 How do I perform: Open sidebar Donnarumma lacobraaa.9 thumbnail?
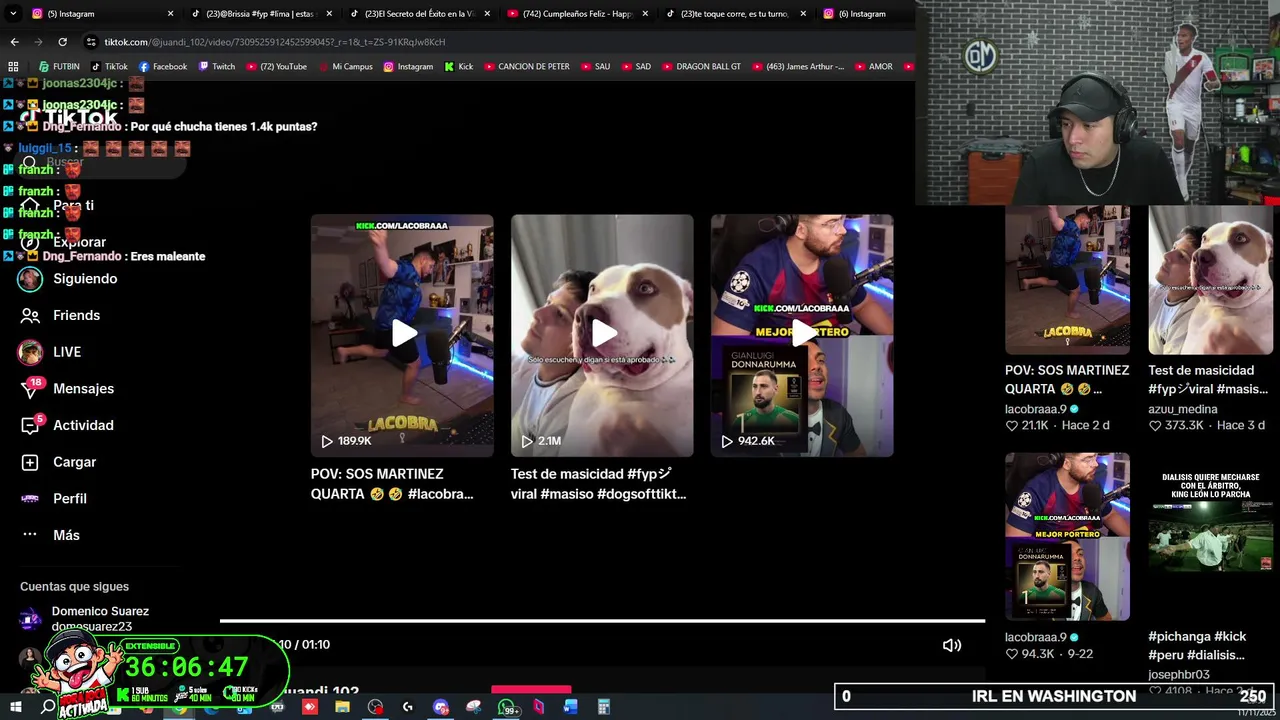tap(1067, 537)
